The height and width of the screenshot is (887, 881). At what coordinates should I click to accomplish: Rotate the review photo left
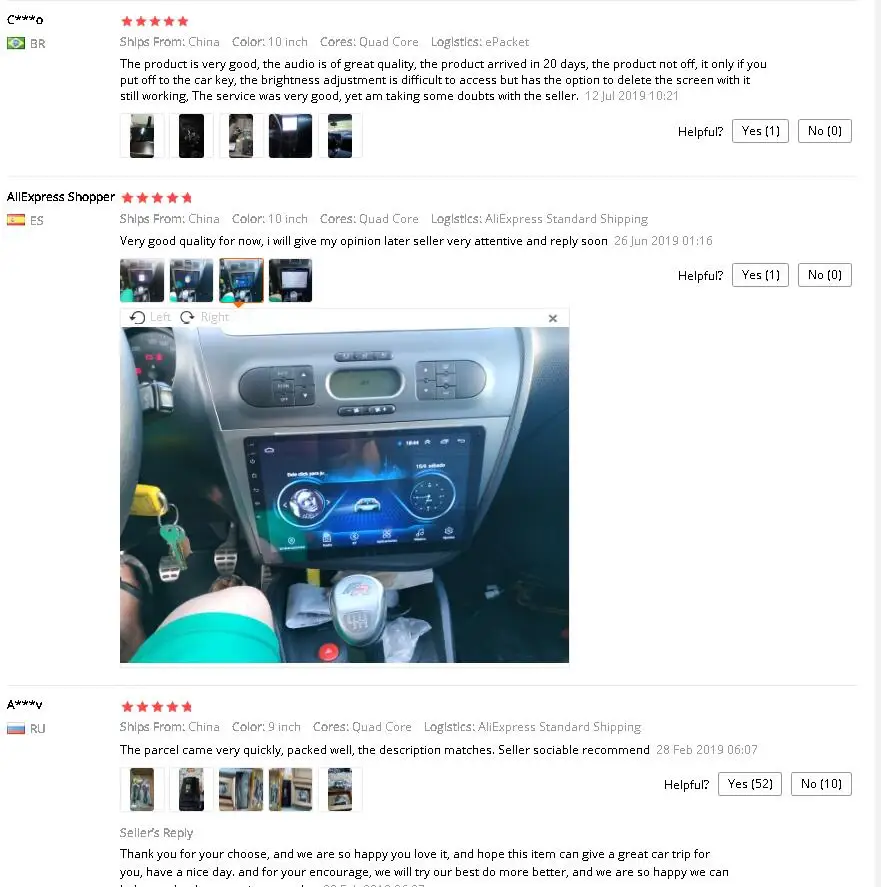pyautogui.click(x=150, y=317)
